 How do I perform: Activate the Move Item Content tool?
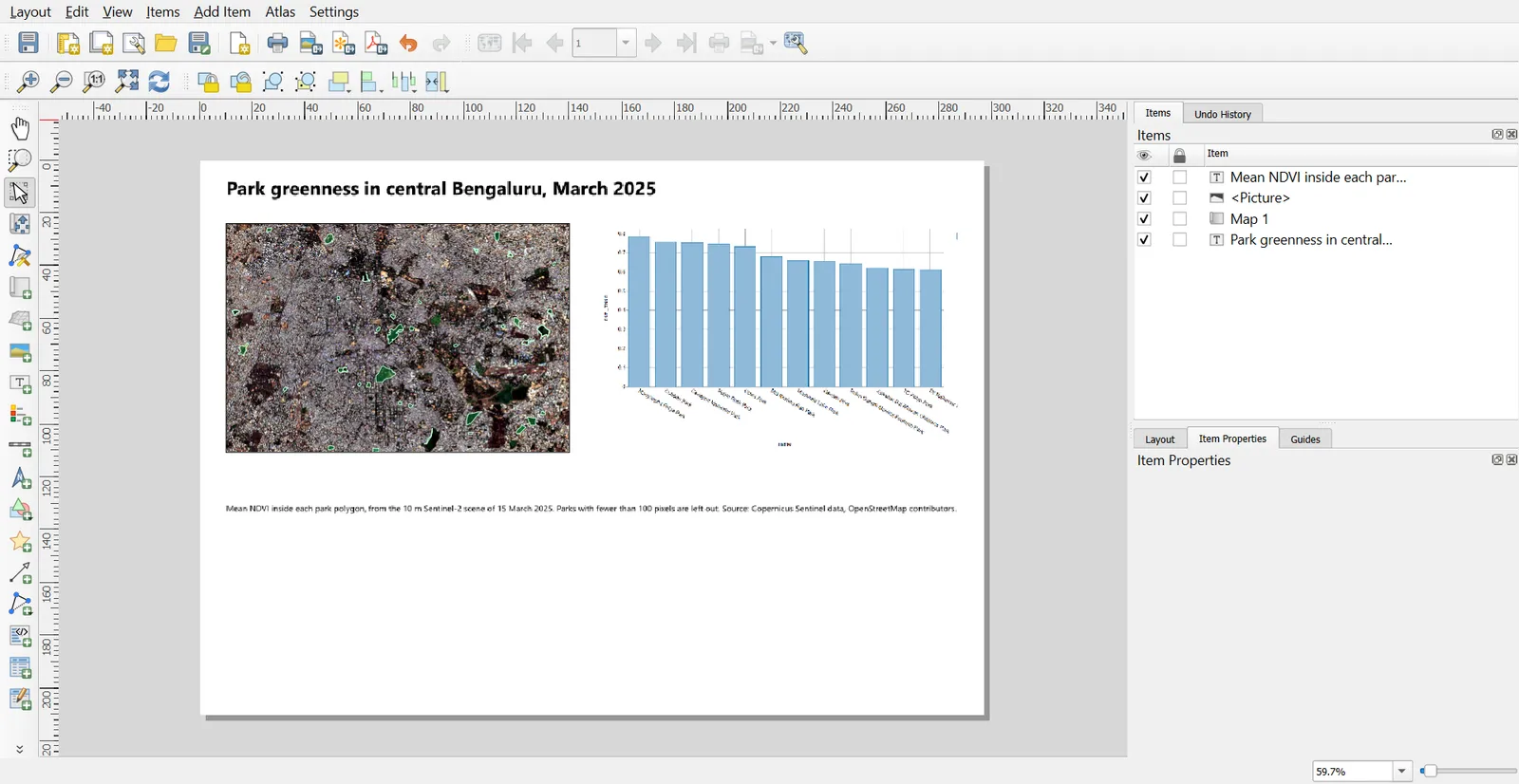(x=20, y=224)
